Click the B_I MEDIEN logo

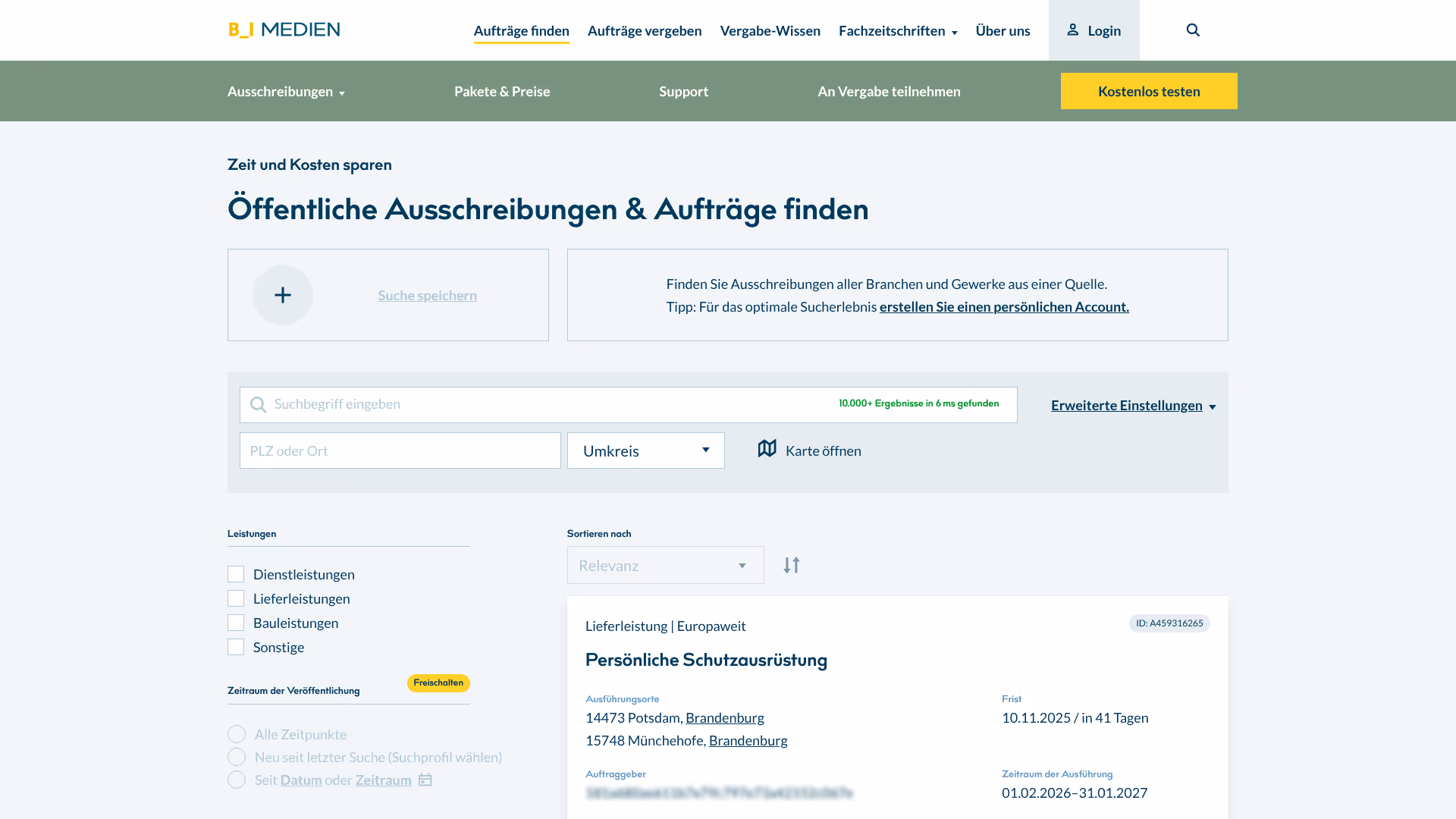pyautogui.click(x=284, y=30)
